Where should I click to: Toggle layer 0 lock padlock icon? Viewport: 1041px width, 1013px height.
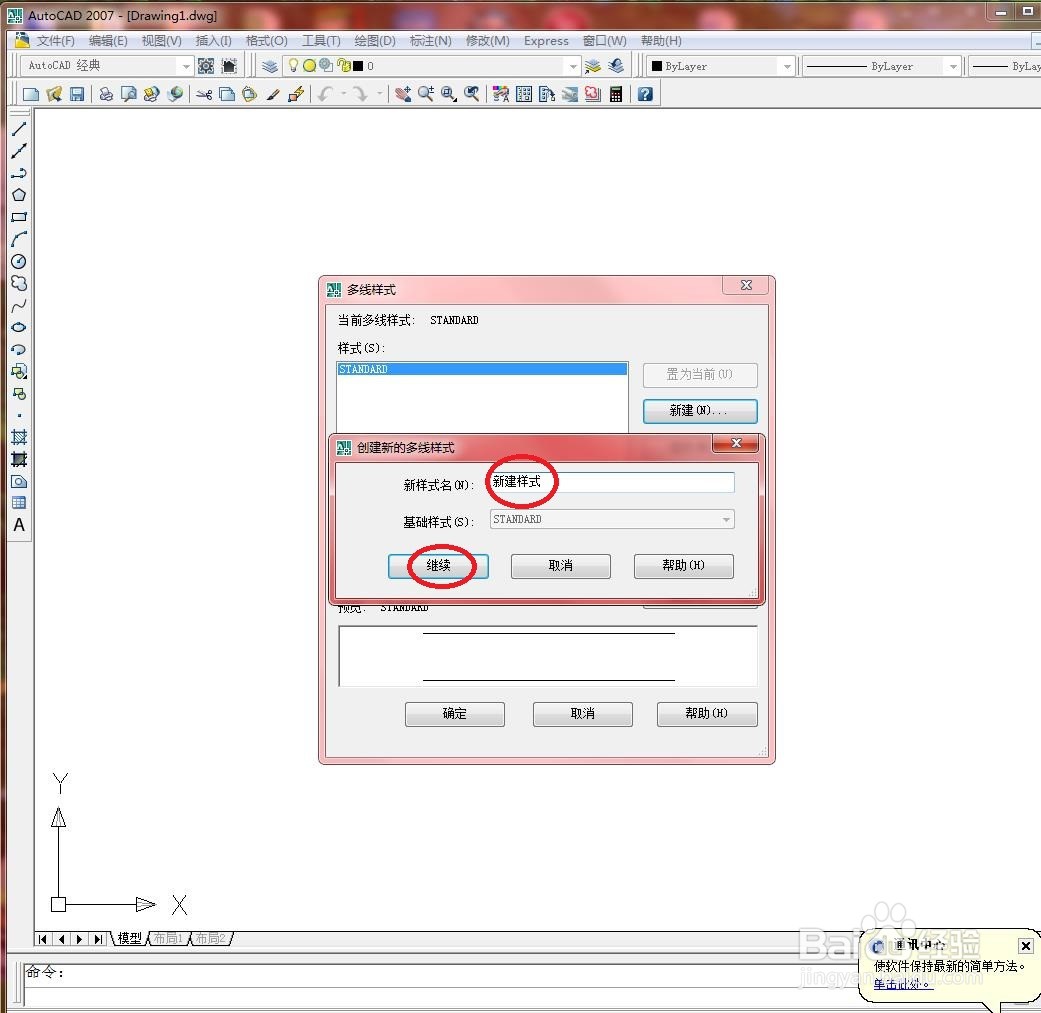(x=343, y=65)
